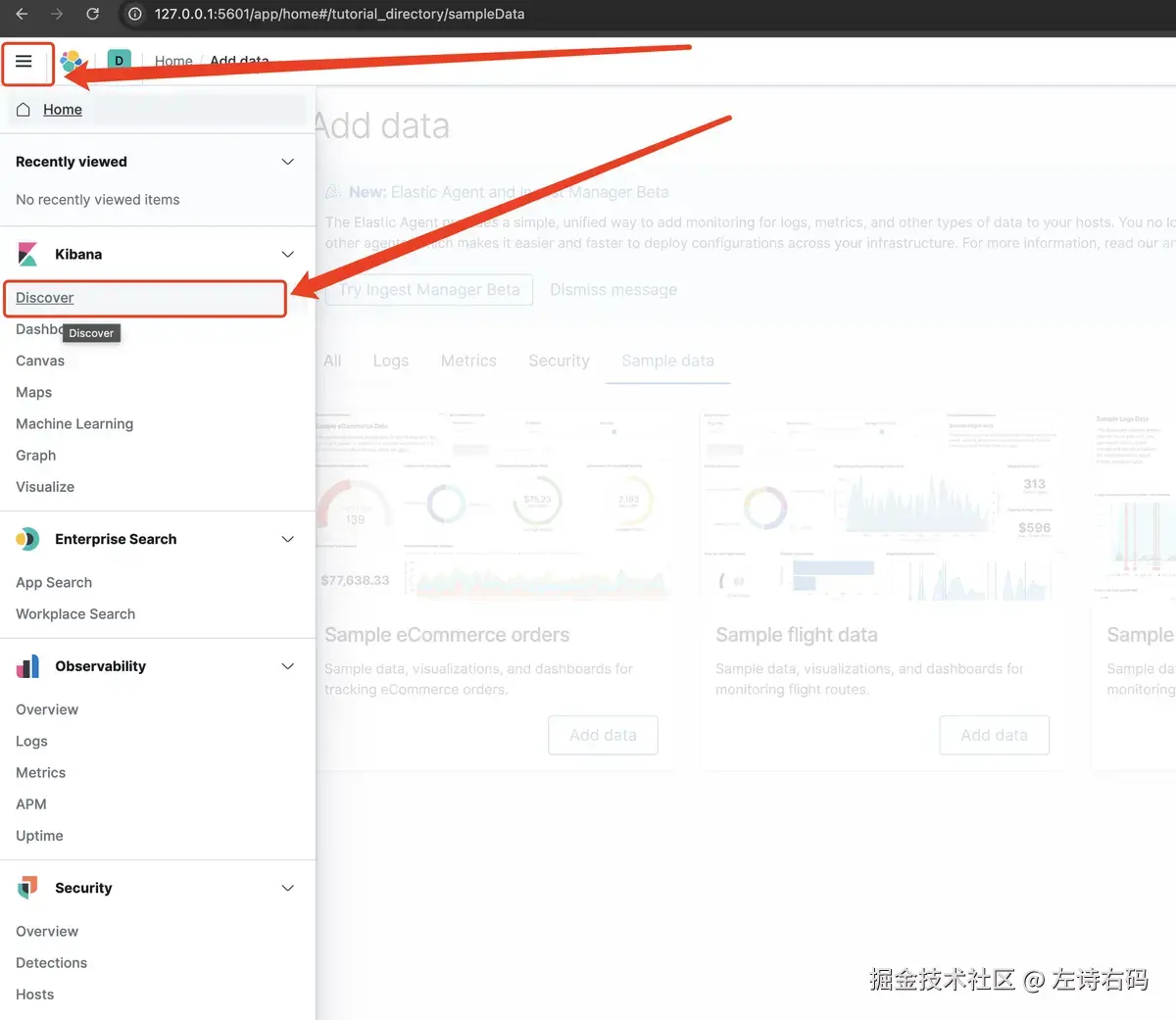Add data for Sample flight data
The width and height of the screenshot is (1176, 1020).
pyautogui.click(x=995, y=735)
